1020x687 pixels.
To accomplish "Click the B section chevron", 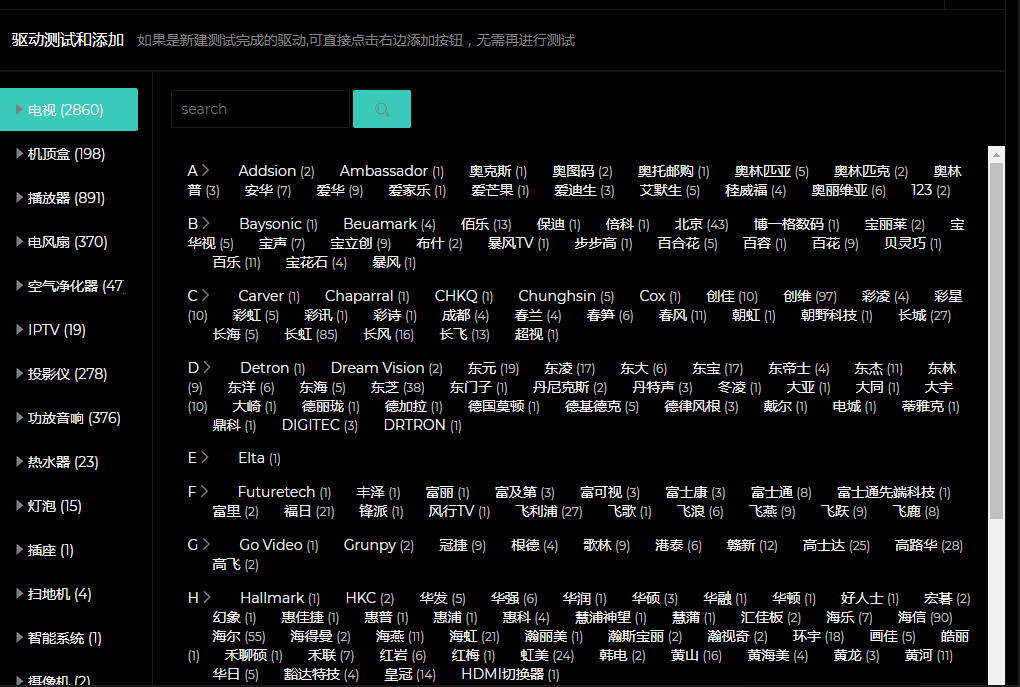I will pyautogui.click(x=206, y=224).
